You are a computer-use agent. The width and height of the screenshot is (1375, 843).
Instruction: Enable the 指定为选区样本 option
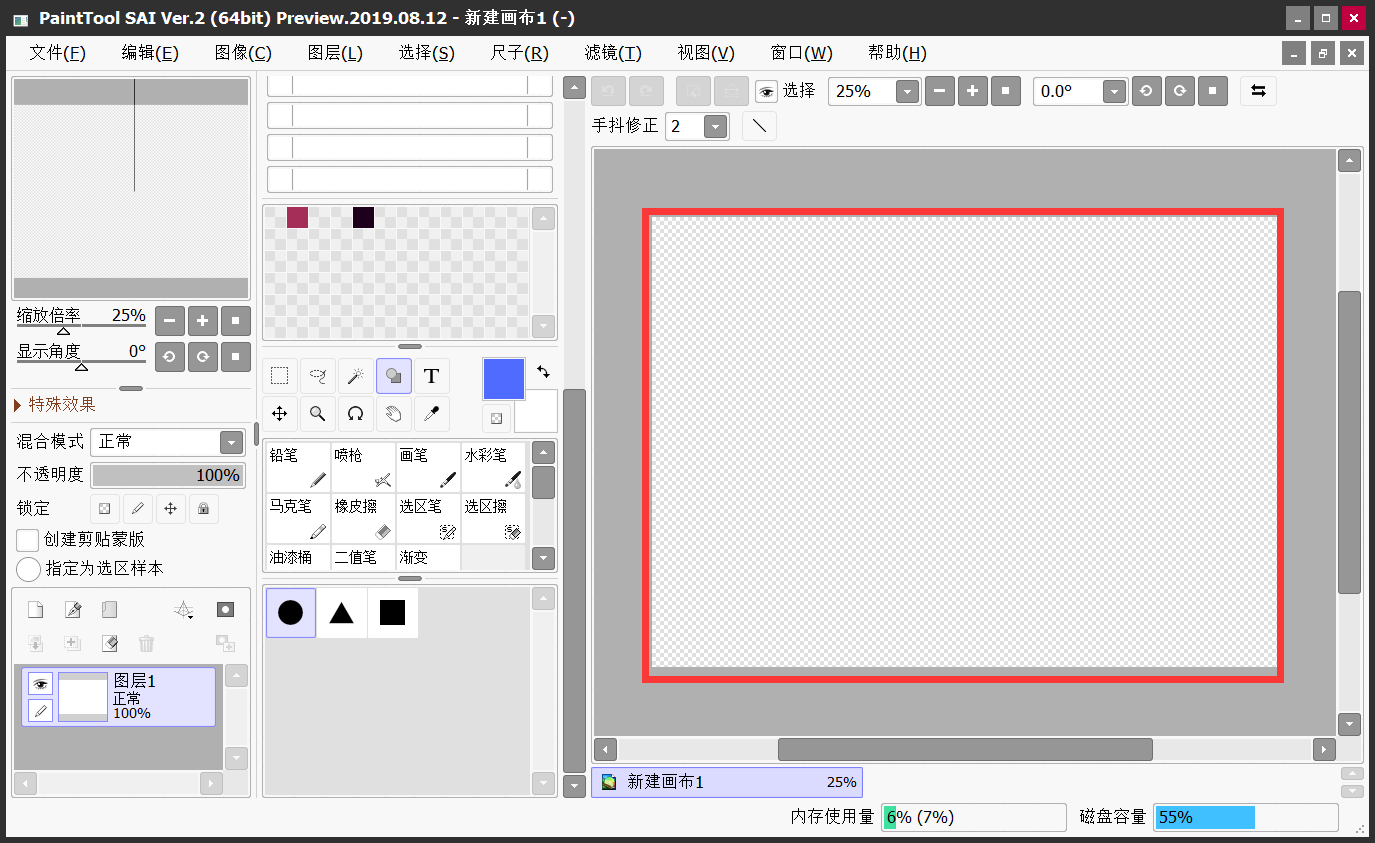click(x=28, y=569)
